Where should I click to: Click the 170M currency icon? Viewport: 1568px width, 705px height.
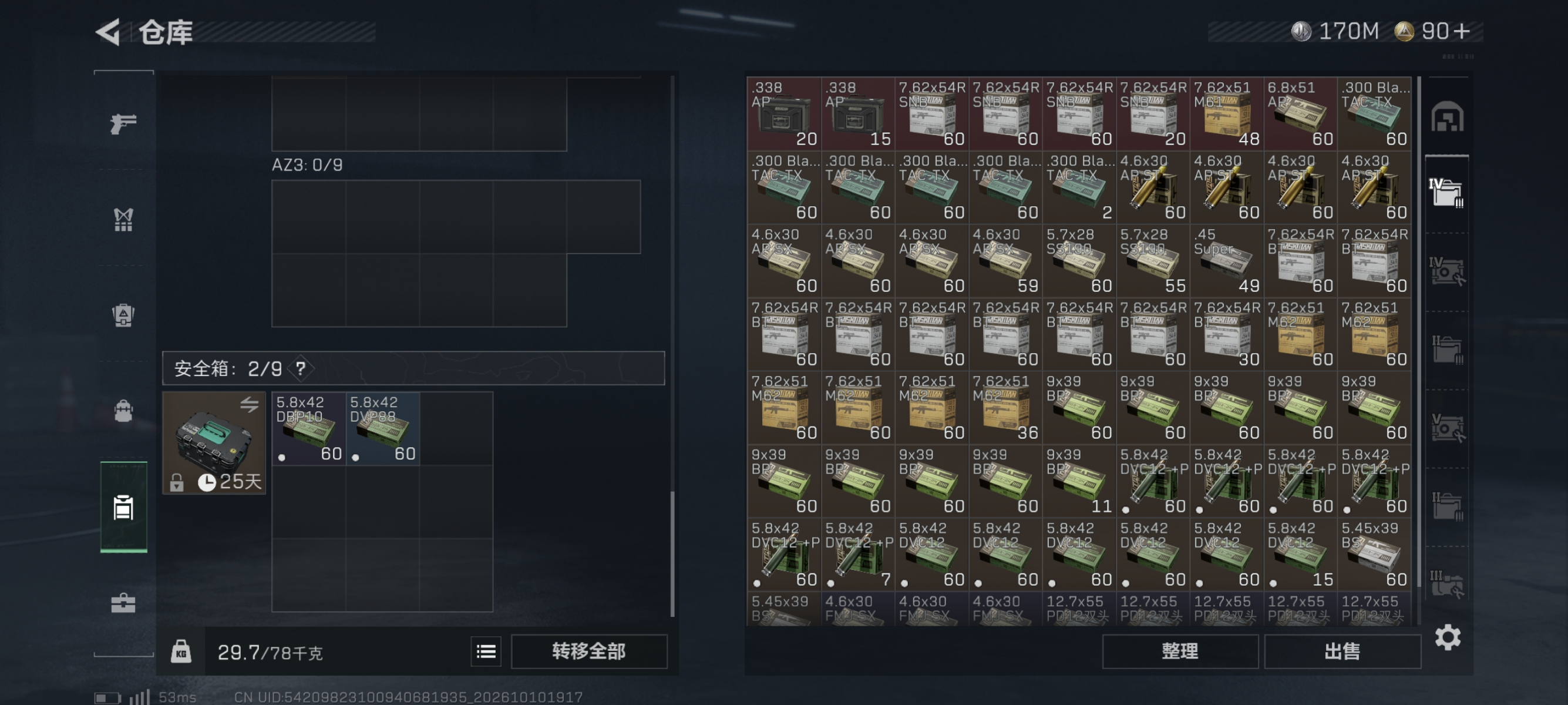[1301, 32]
